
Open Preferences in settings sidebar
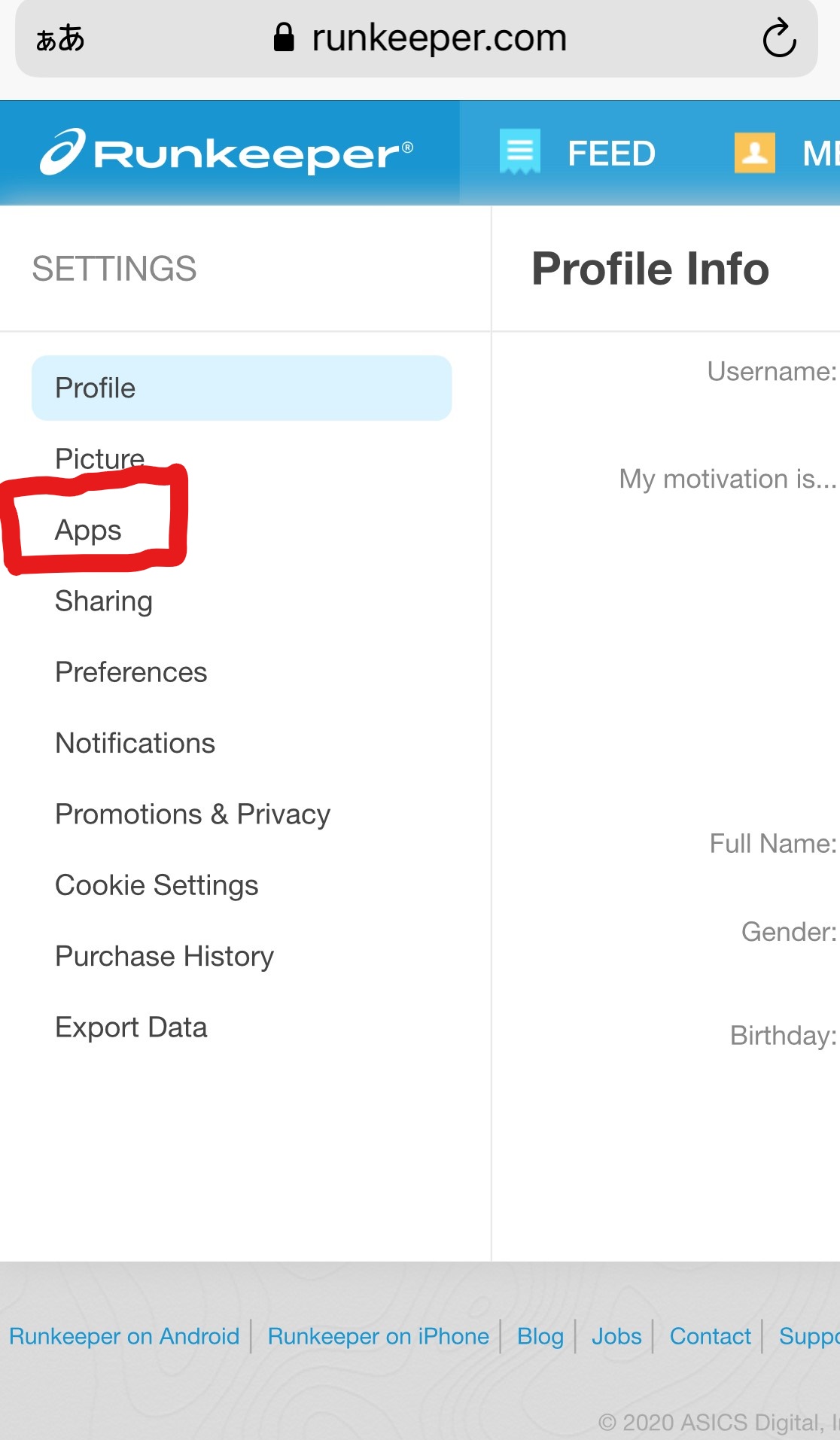click(131, 672)
